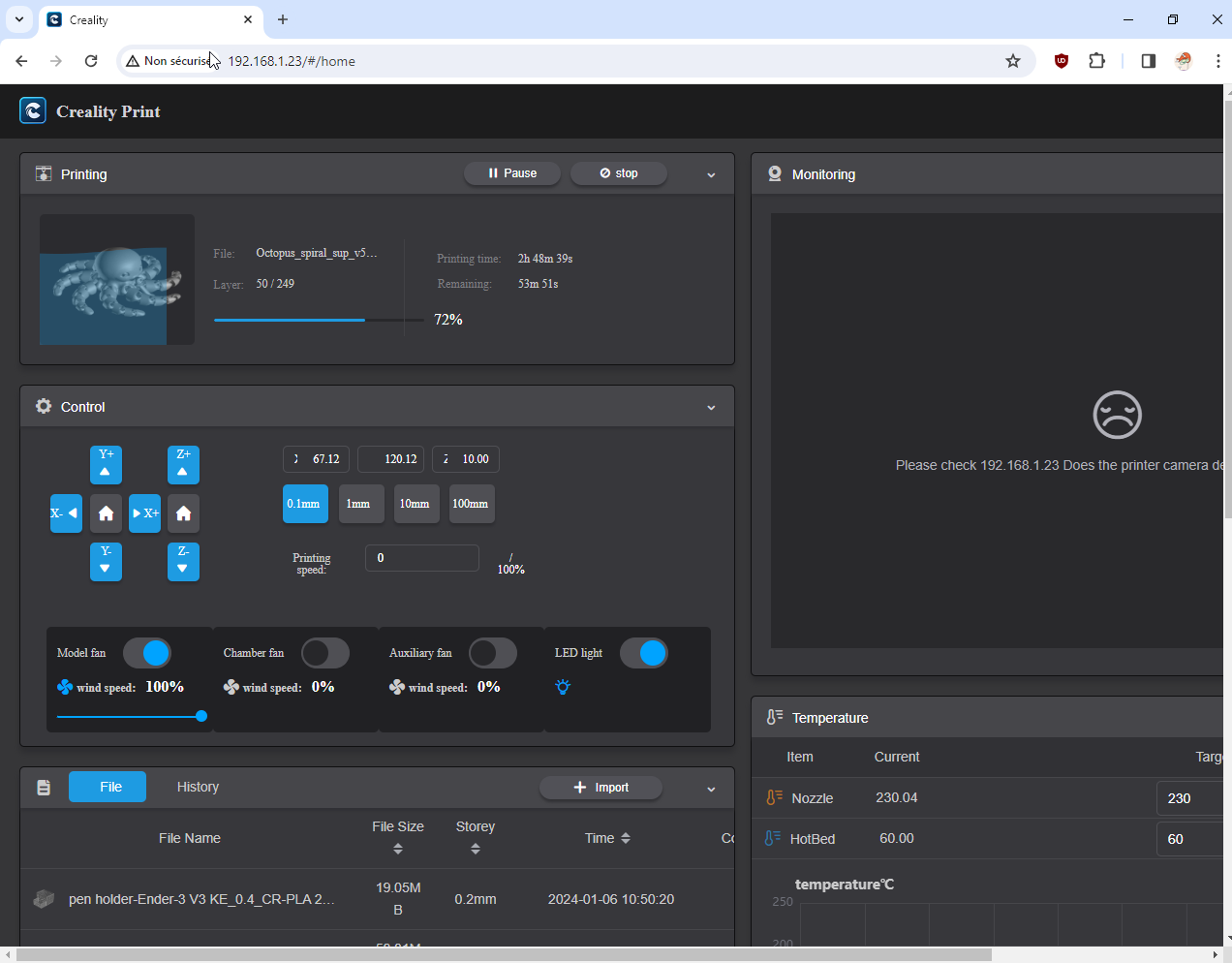
Task: Home the XY axes
Action: point(106,513)
